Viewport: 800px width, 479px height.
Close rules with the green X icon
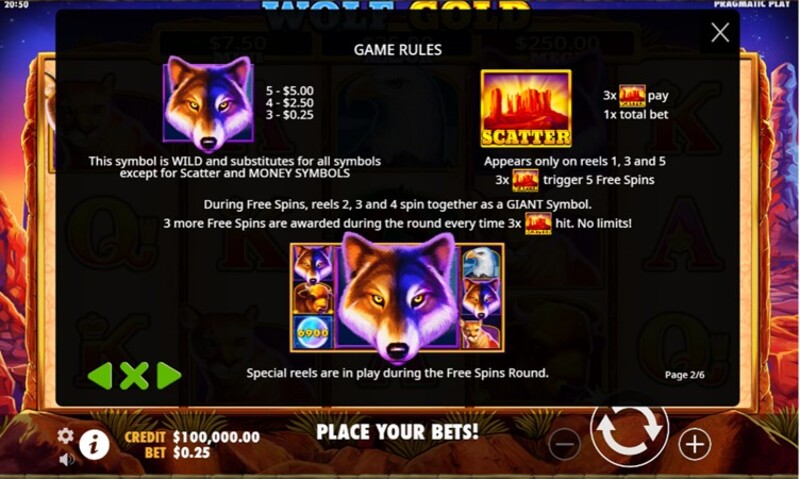coord(134,376)
